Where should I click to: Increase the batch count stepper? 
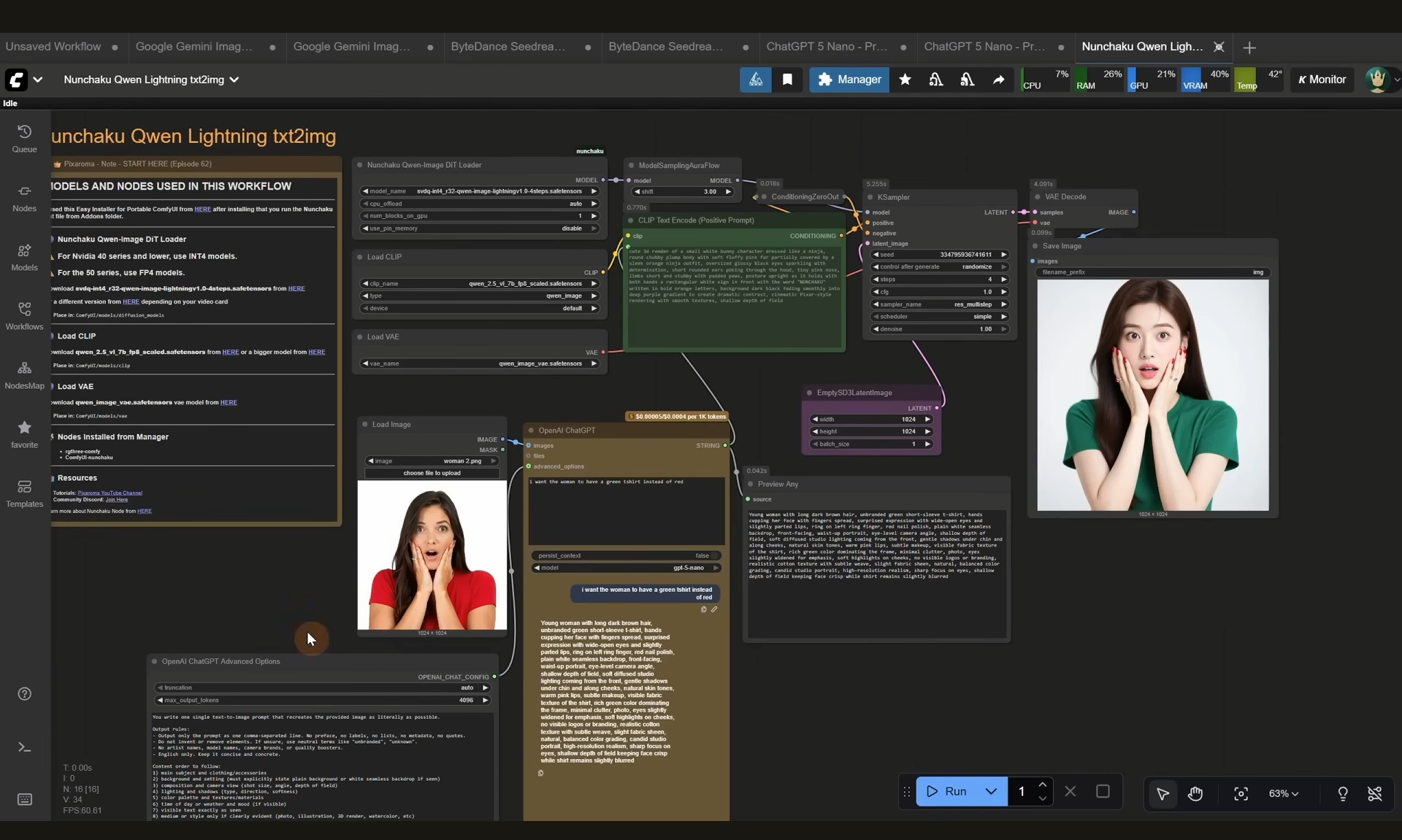pyautogui.click(x=1042, y=785)
